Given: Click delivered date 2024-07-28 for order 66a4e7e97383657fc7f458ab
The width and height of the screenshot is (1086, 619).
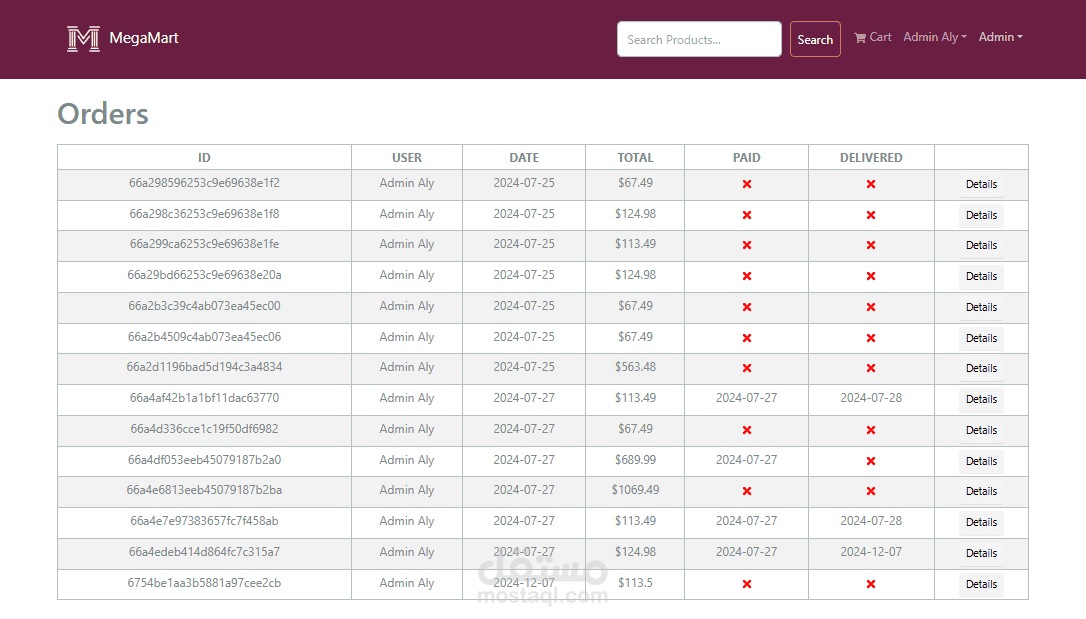Looking at the screenshot, I should click(871, 521).
